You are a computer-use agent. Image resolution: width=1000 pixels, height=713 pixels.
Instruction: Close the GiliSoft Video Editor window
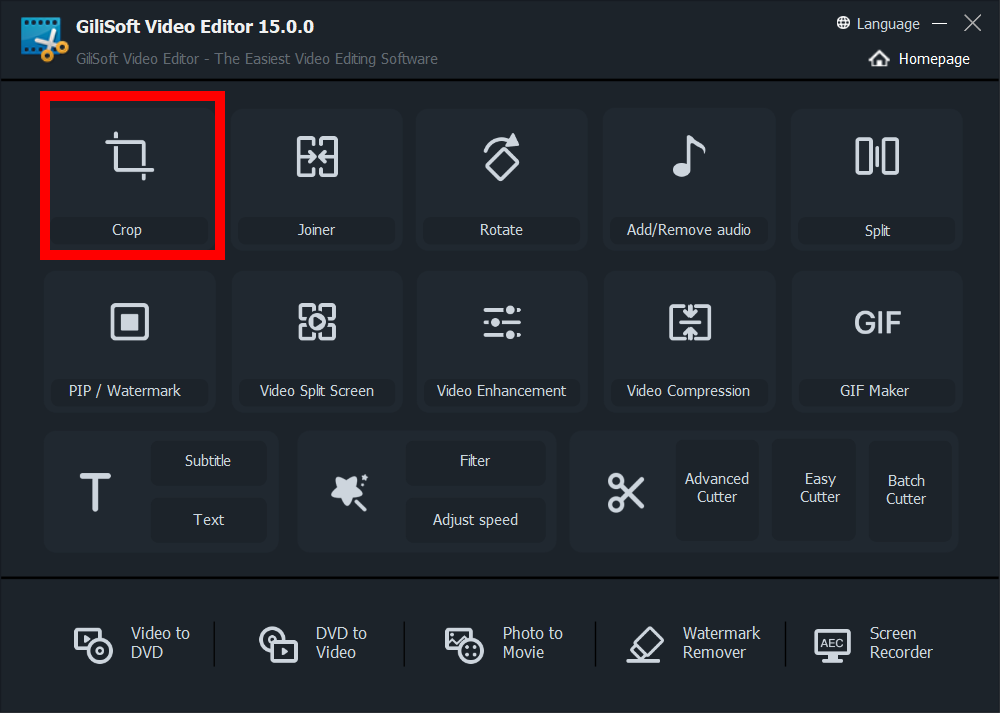pos(973,23)
